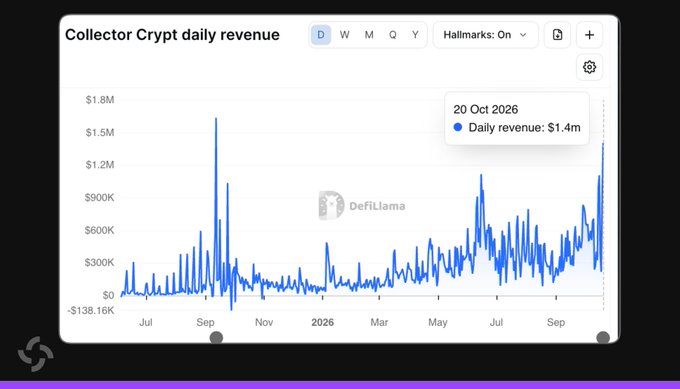This screenshot has height=389, width=680.
Task: Click the '$1.2M' y-axis label
Action: click(100, 165)
